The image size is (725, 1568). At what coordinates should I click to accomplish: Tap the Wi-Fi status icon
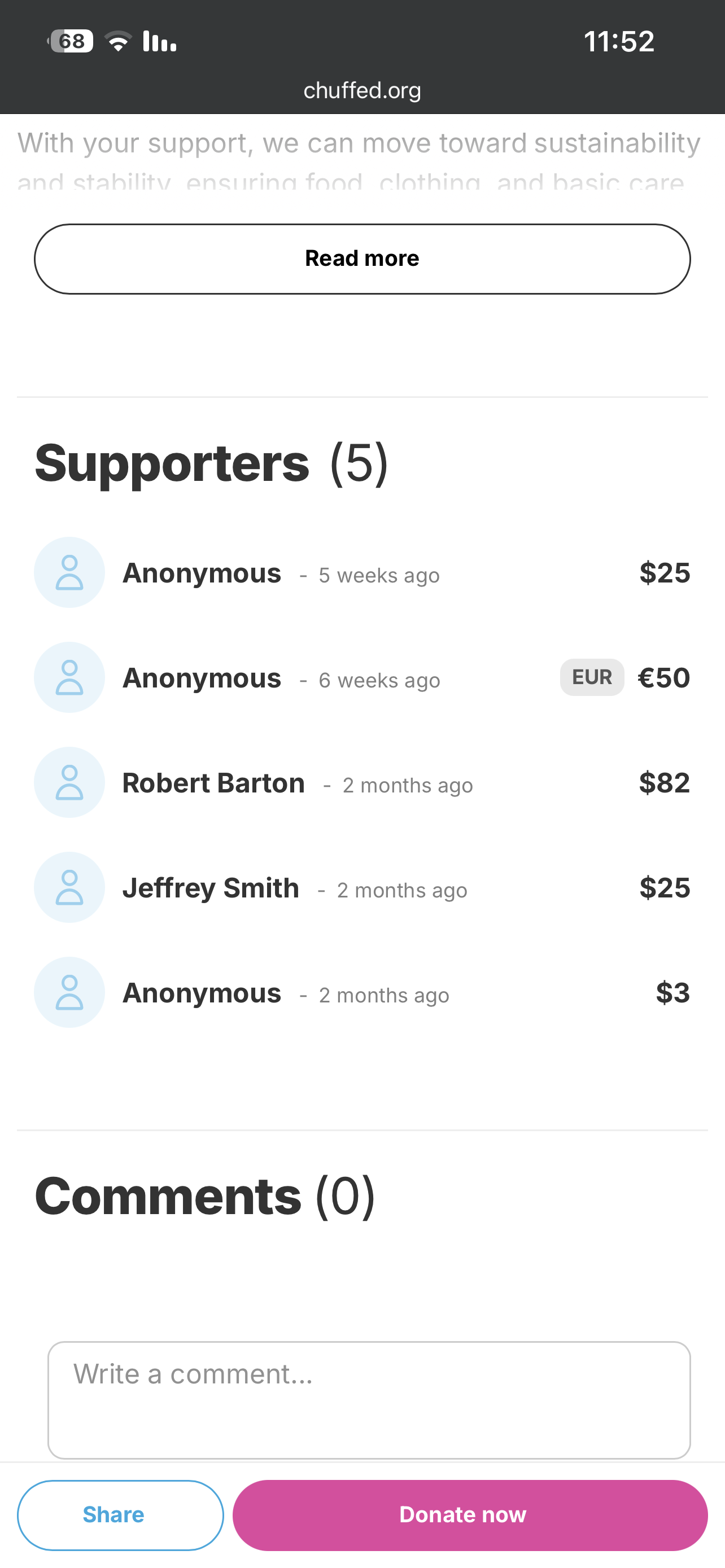pyautogui.click(x=119, y=41)
